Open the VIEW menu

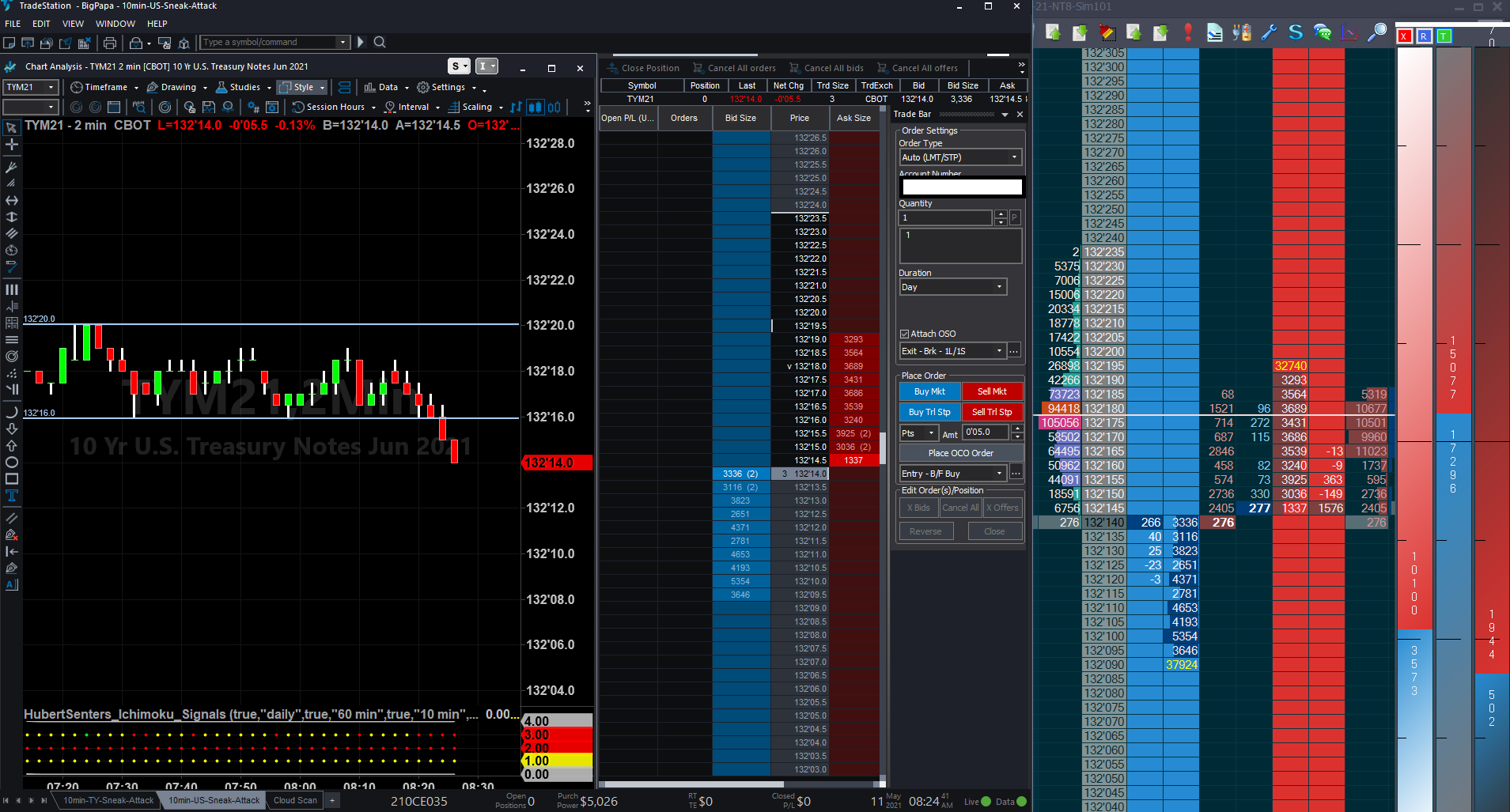tap(73, 24)
